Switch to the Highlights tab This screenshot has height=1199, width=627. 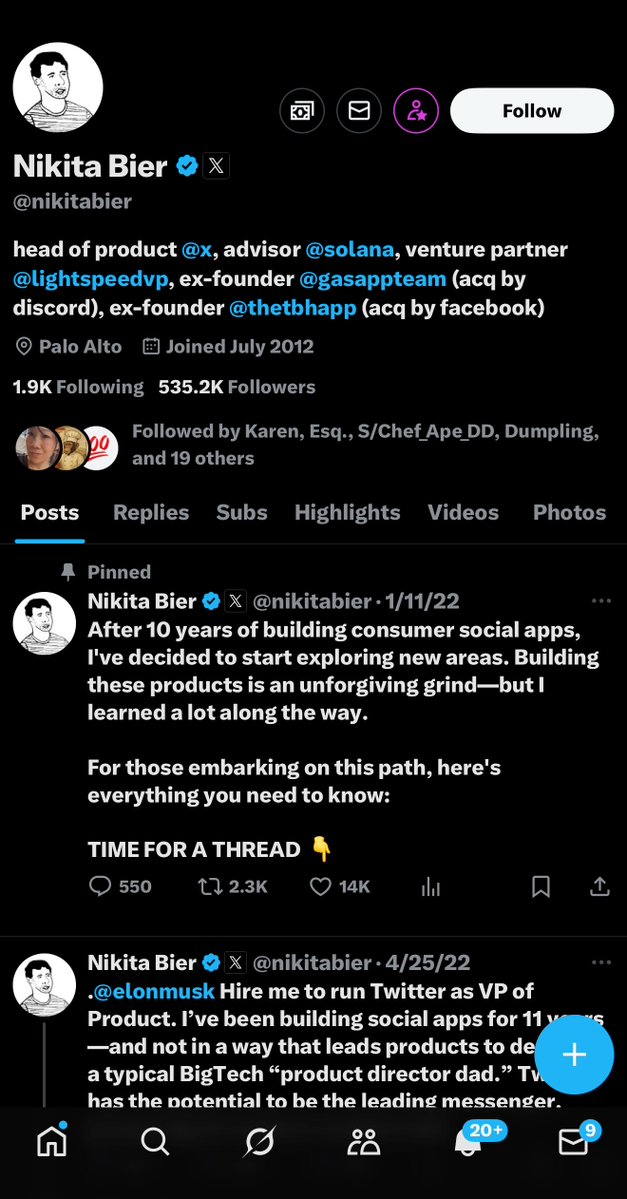347,512
